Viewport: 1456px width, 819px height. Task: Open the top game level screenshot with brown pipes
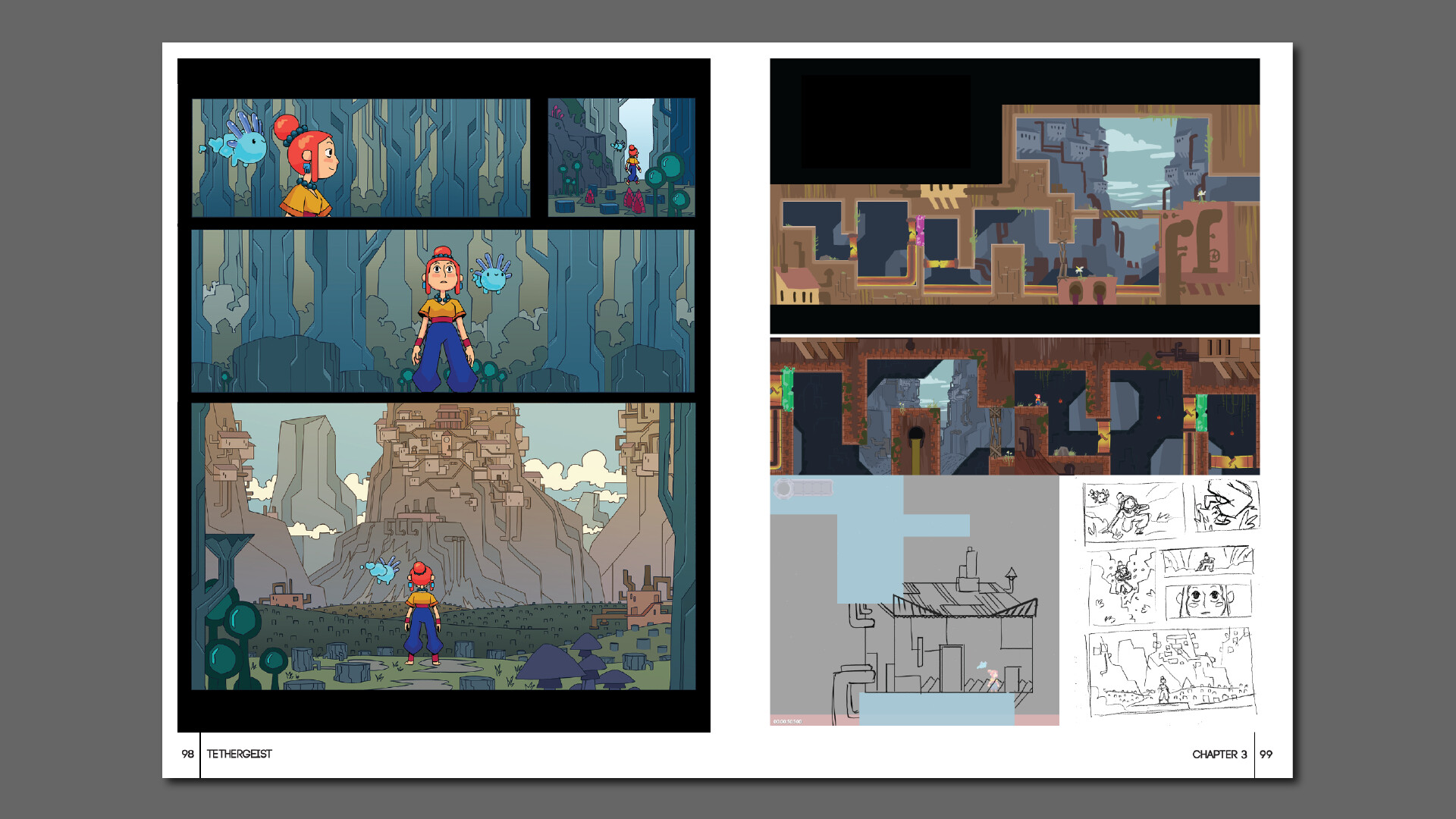tap(1015, 196)
